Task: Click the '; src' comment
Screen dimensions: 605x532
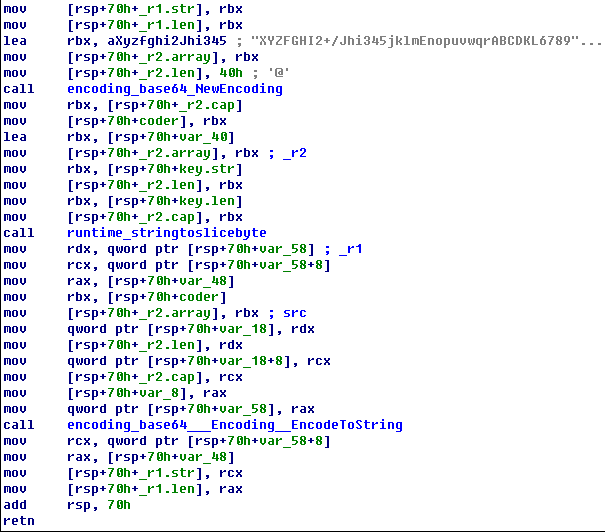Action: coord(287,313)
